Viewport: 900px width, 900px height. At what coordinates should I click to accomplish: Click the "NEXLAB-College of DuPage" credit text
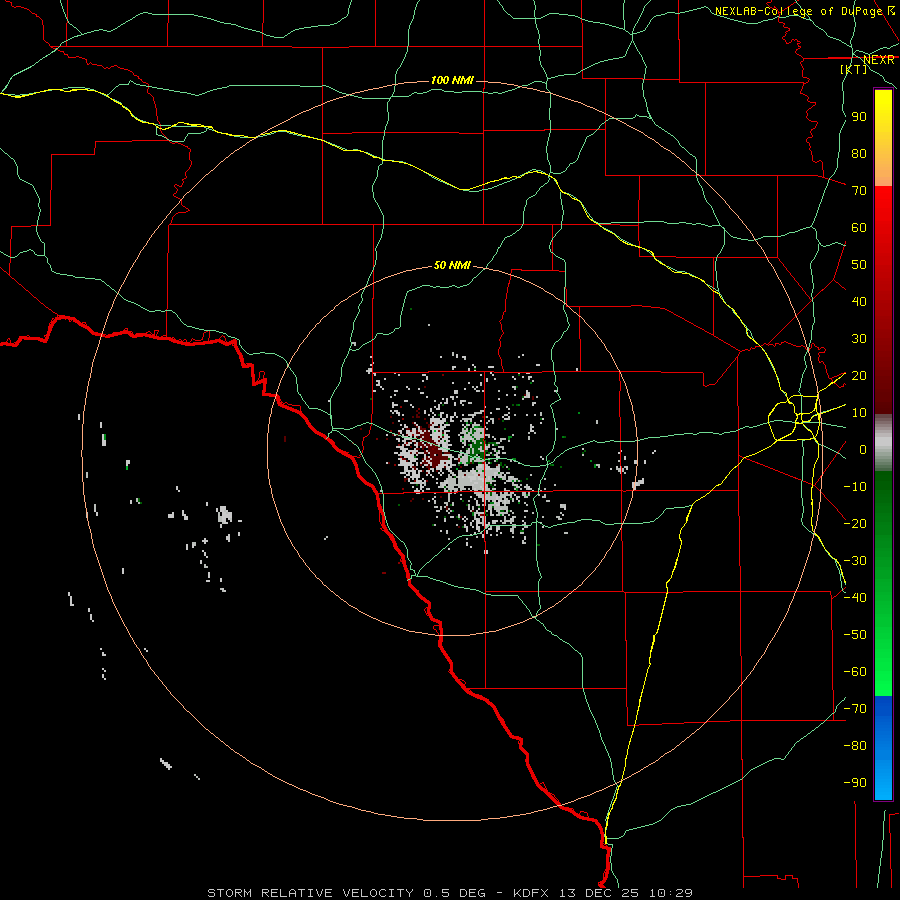tap(798, 11)
